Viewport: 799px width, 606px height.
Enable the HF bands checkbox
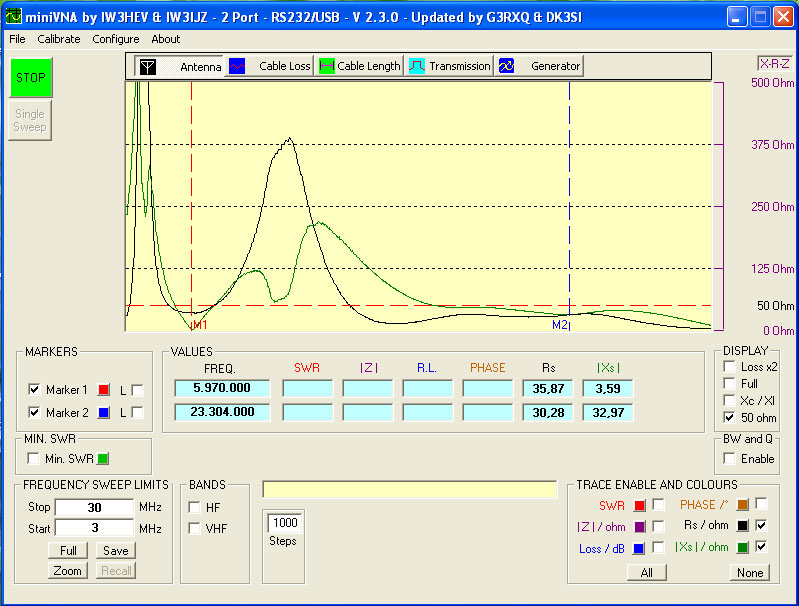(x=194, y=508)
